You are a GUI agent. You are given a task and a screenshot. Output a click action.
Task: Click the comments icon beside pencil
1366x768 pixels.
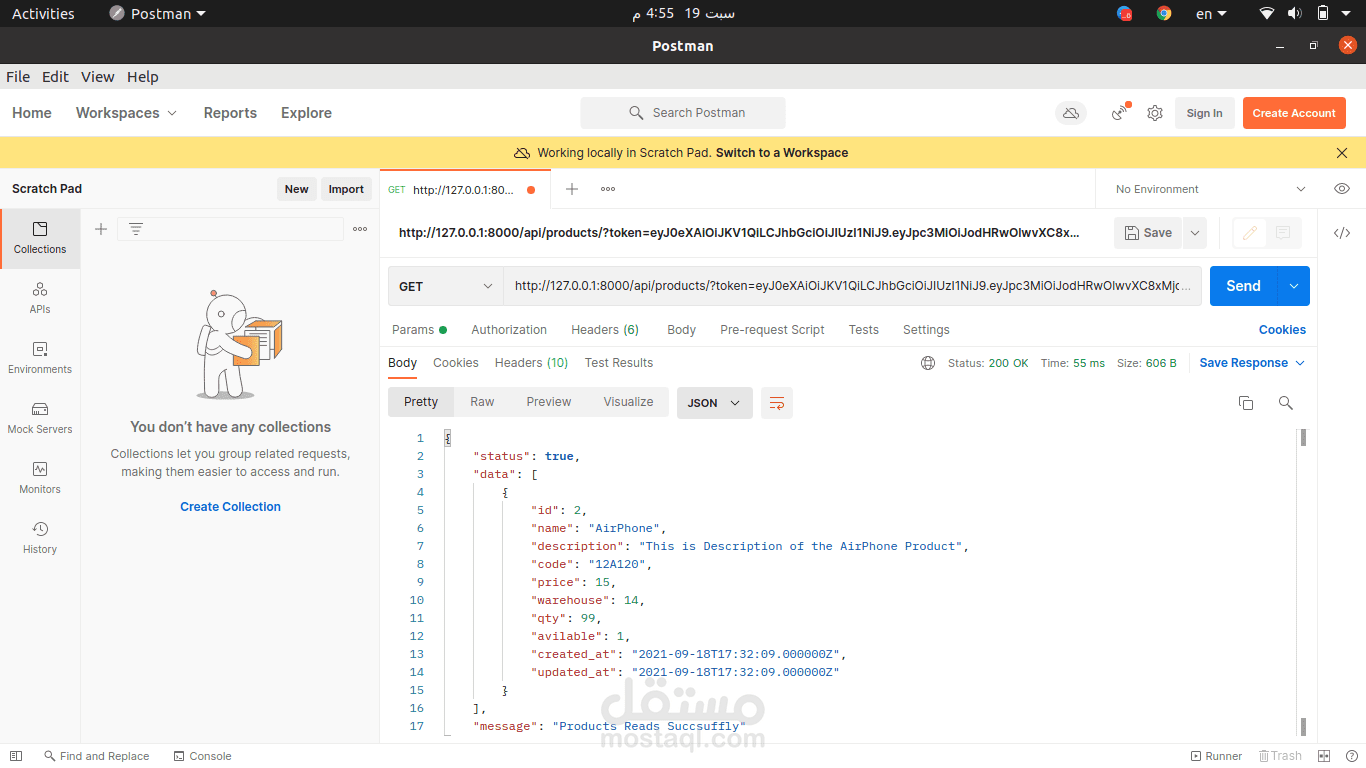point(1284,233)
